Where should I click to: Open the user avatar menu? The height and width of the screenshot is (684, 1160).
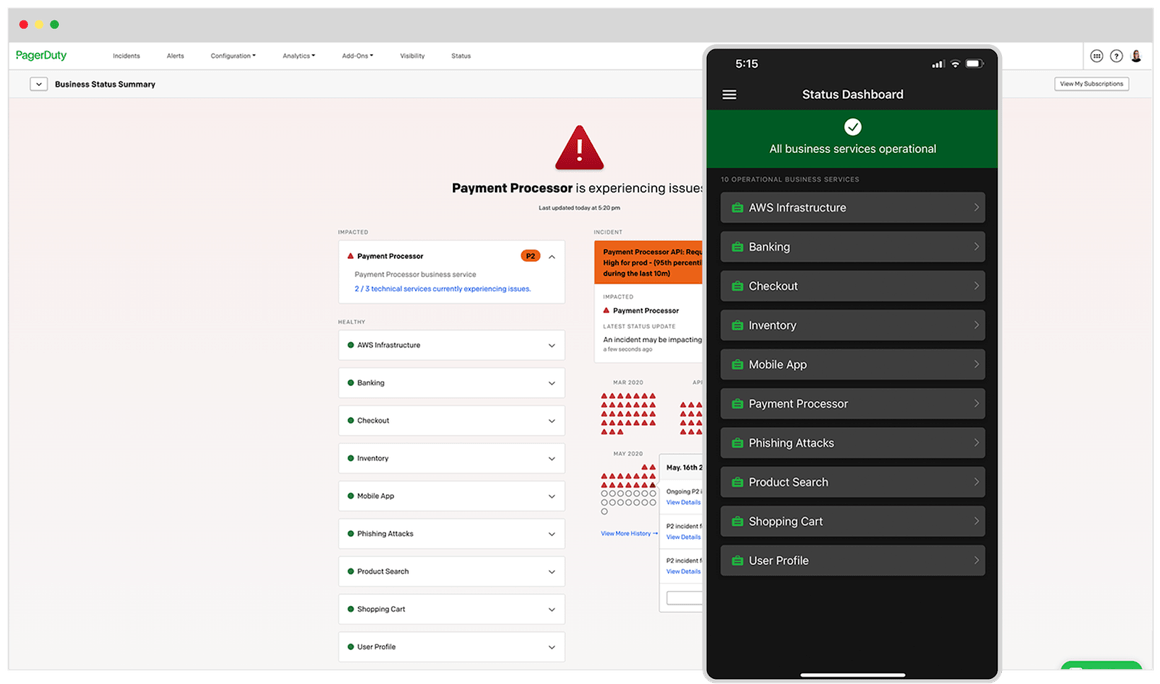coord(1136,55)
